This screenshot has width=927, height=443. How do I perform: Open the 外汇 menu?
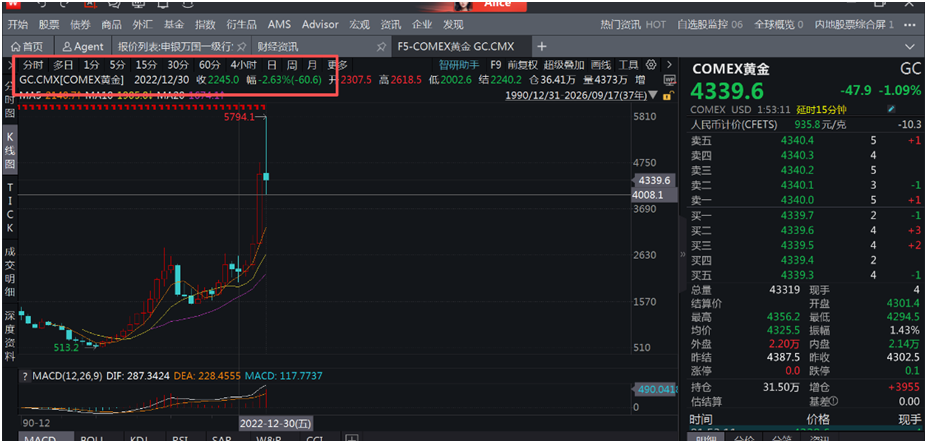click(x=142, y=25)
